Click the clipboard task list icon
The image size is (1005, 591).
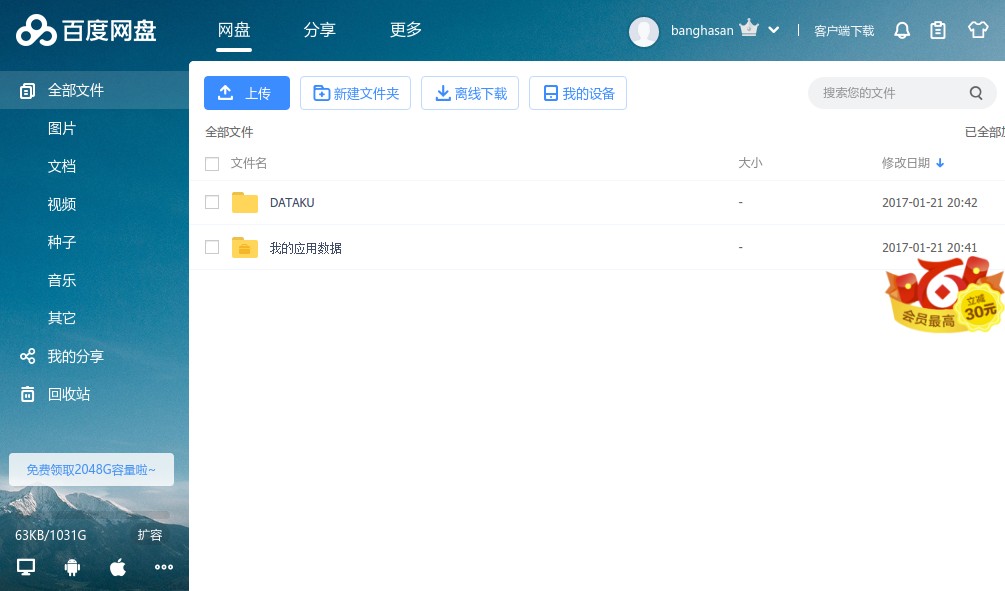[x=938, y=30]
